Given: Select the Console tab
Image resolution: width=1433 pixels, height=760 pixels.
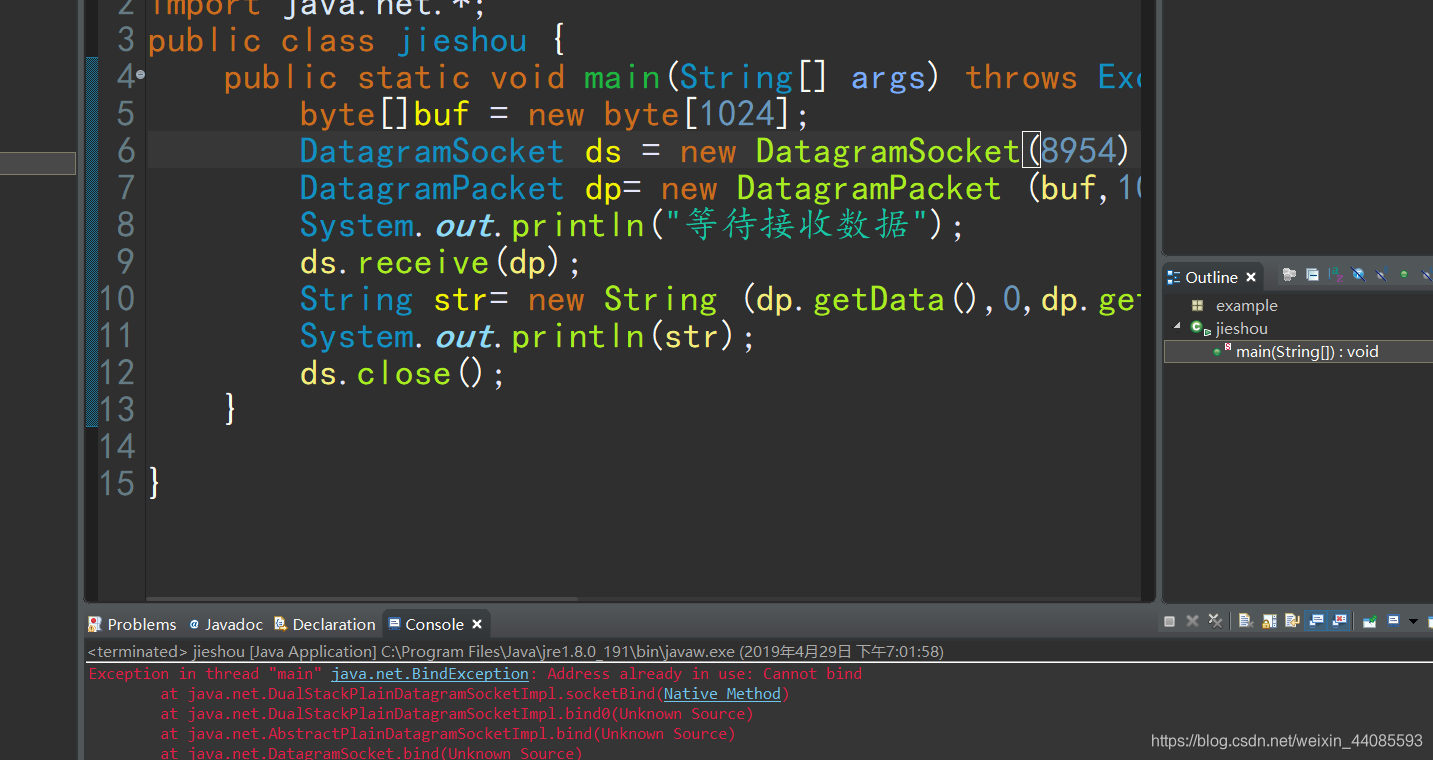Looking at the screenshot, I should pyautogui.click(x=434, y=624).
